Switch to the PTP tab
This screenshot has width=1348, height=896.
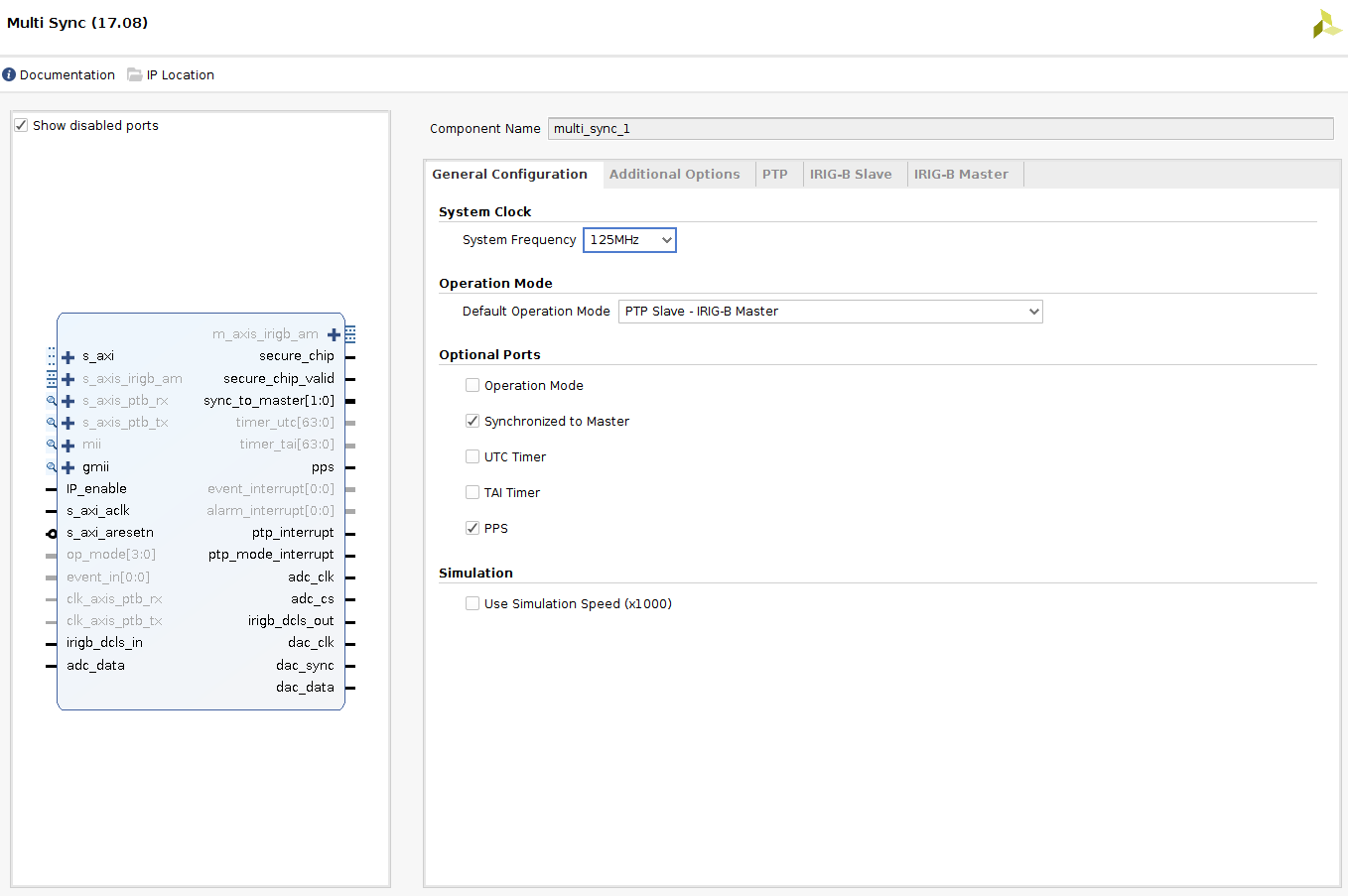coord(774,175)
